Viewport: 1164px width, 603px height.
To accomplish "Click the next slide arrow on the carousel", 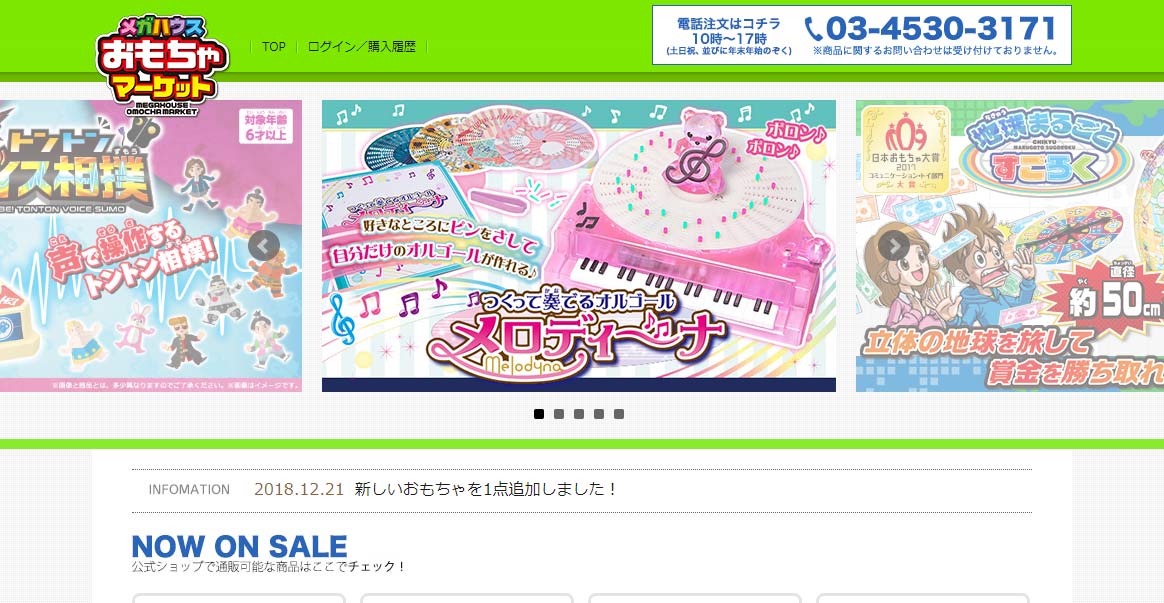I will coord(894,246).
